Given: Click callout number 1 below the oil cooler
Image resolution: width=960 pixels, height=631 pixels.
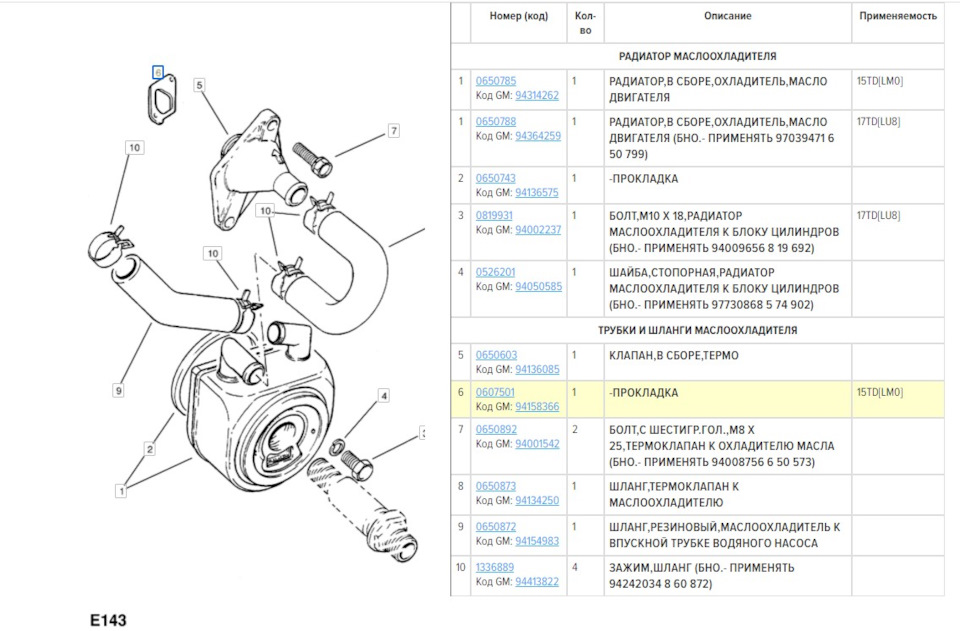Looking at the screenshot, I should pyautogui.click(x=121, y=491).
